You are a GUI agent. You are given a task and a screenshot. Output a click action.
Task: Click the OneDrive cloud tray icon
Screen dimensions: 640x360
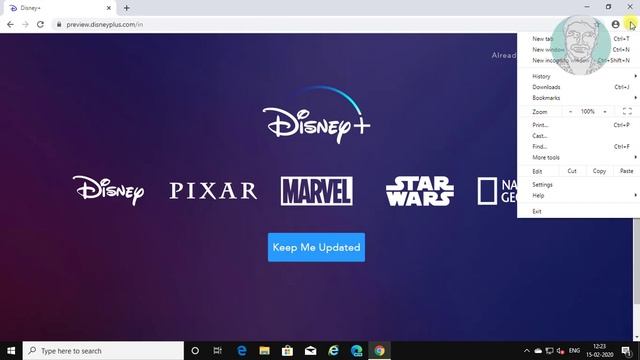538,351
